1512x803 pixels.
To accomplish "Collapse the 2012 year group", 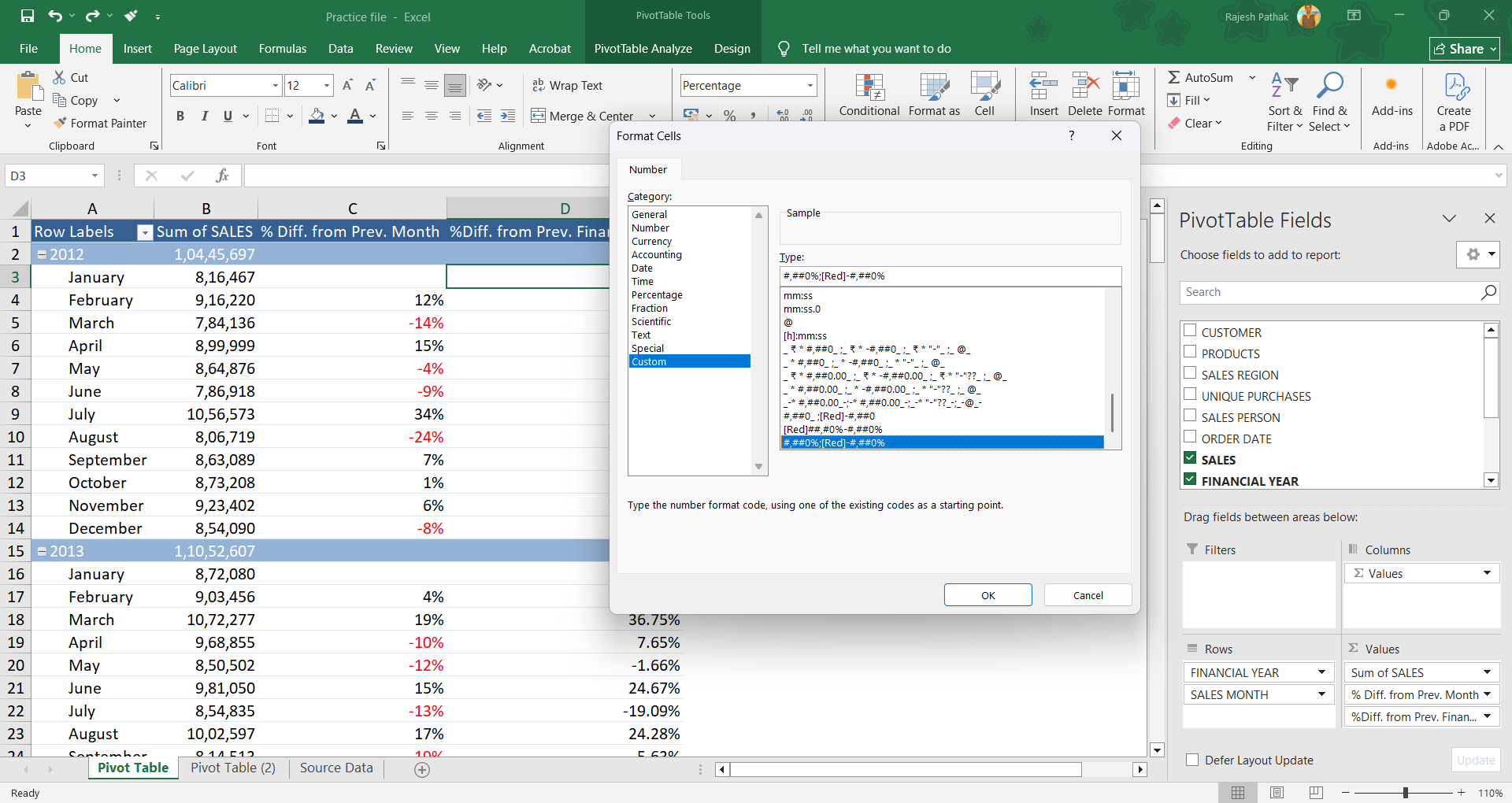I will 43,254.
